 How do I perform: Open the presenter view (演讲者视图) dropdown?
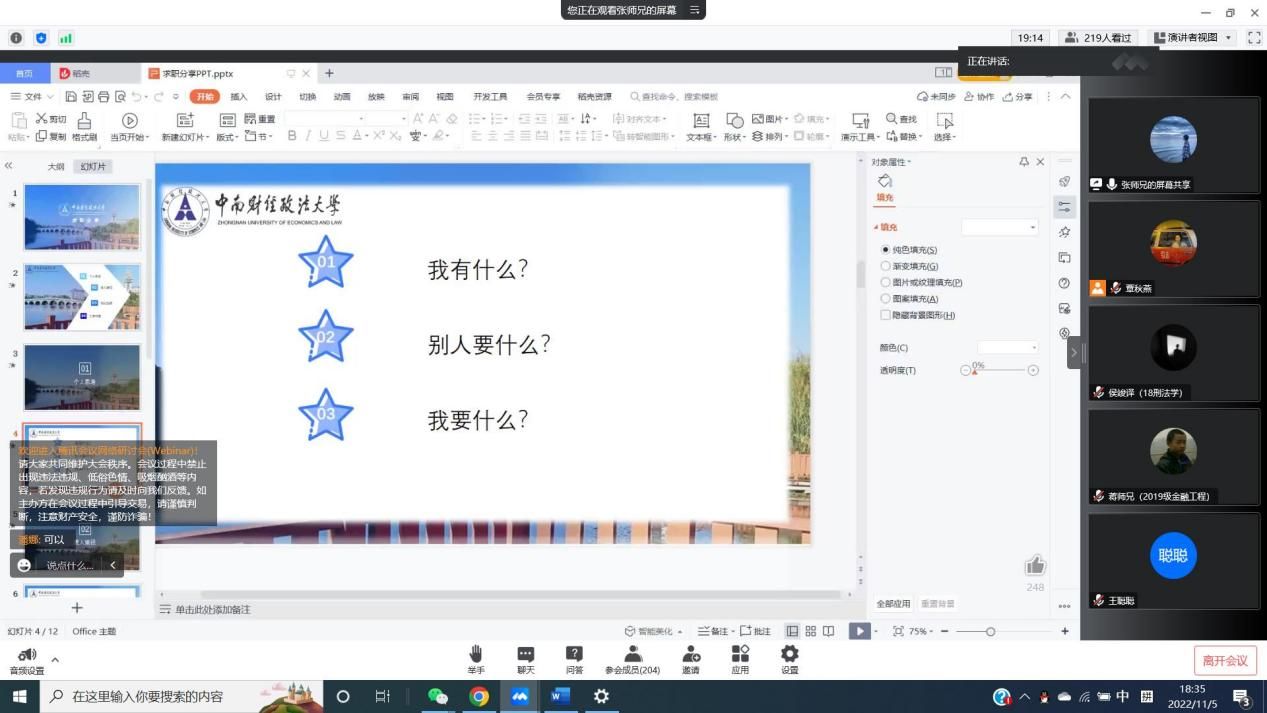tap(1194, 38)
